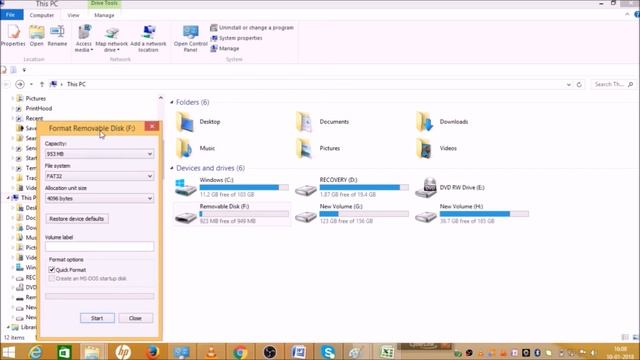Image resolution: width=640 pixels, height=360 pixels.
Task: Collapse the Folders (6) group
Action: tap(172, 102)
